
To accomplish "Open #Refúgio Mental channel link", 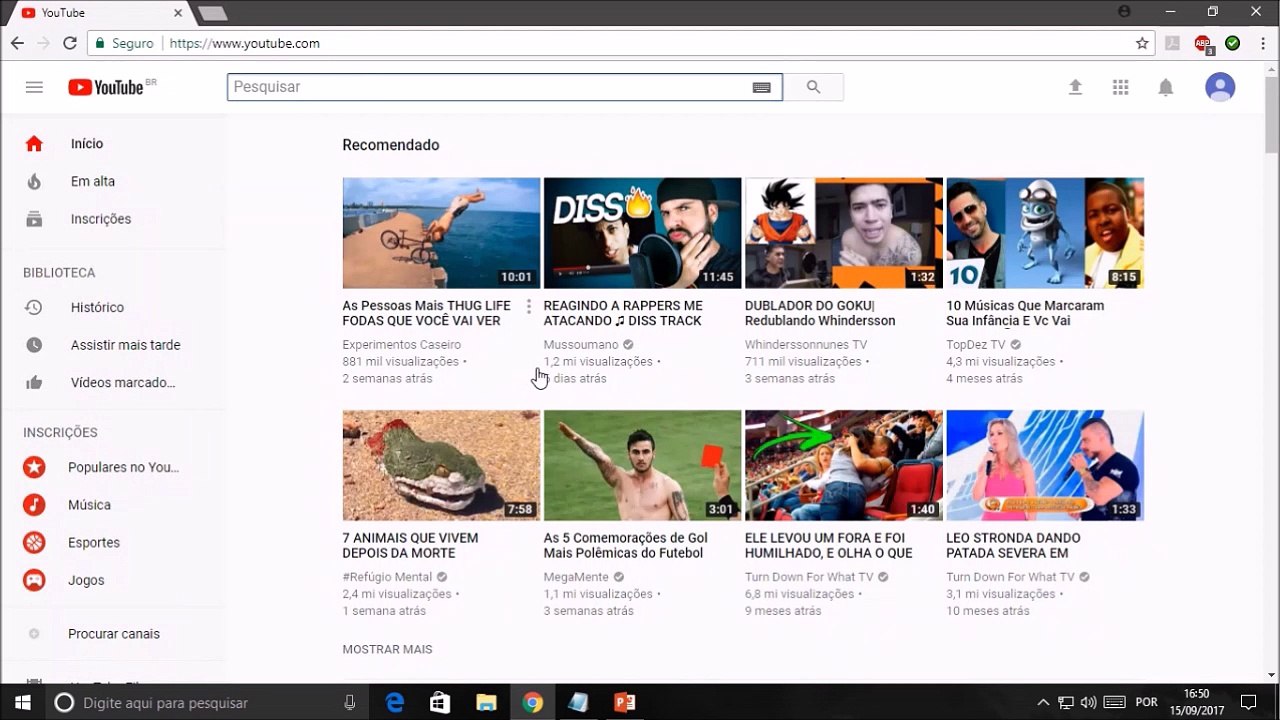I will click(x=387, y=577).
